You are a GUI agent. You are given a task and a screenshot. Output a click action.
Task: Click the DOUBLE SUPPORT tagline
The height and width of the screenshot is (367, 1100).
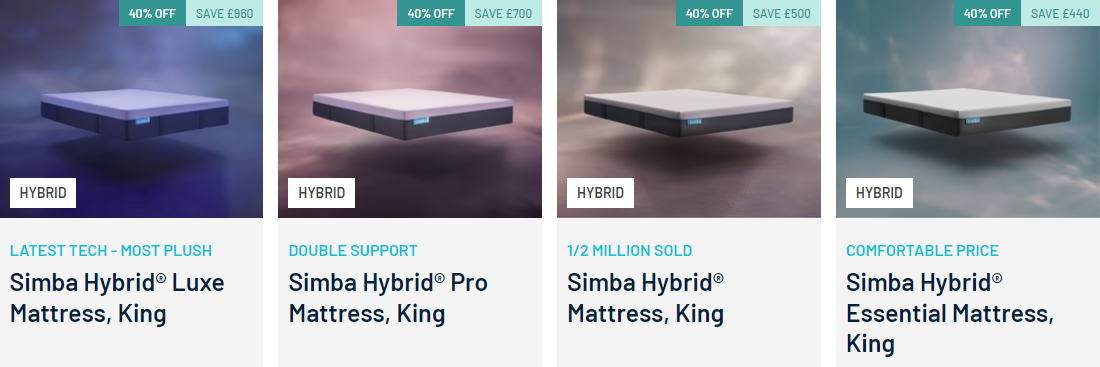(x=353, y=251)
